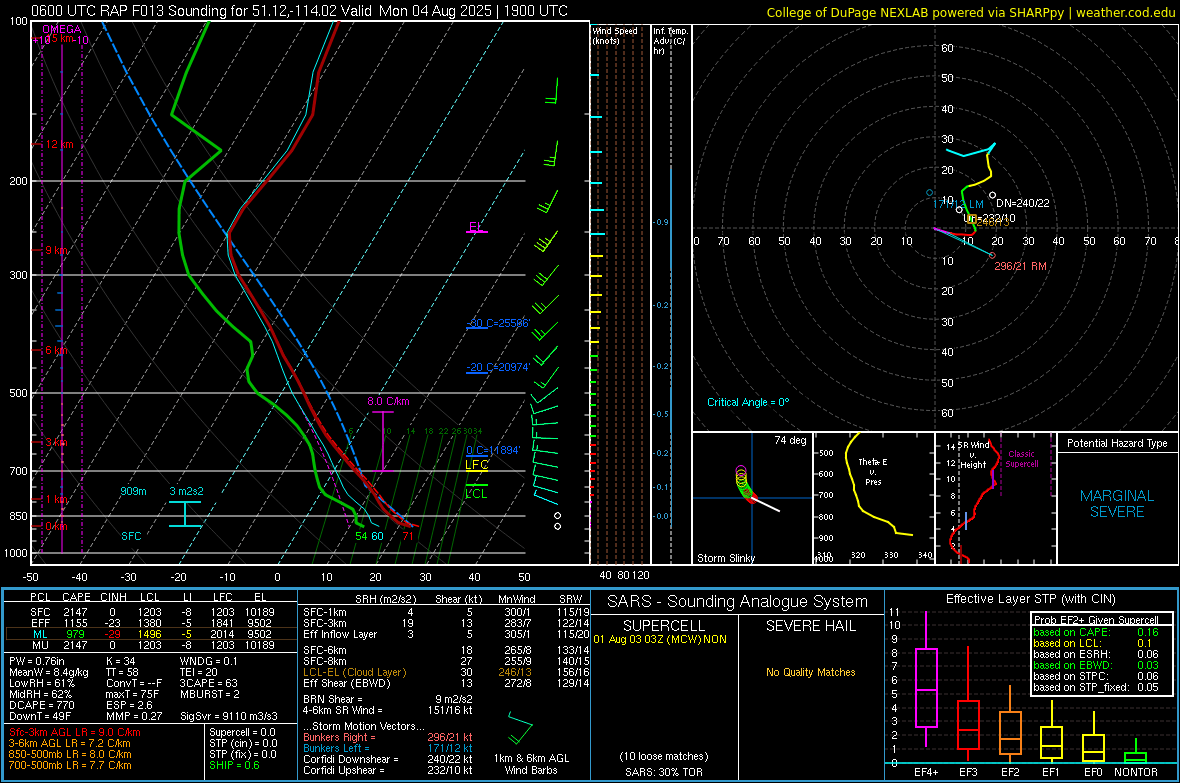Click the -20 C=20974' height label
1180x783 pixels.
(498, 367)
